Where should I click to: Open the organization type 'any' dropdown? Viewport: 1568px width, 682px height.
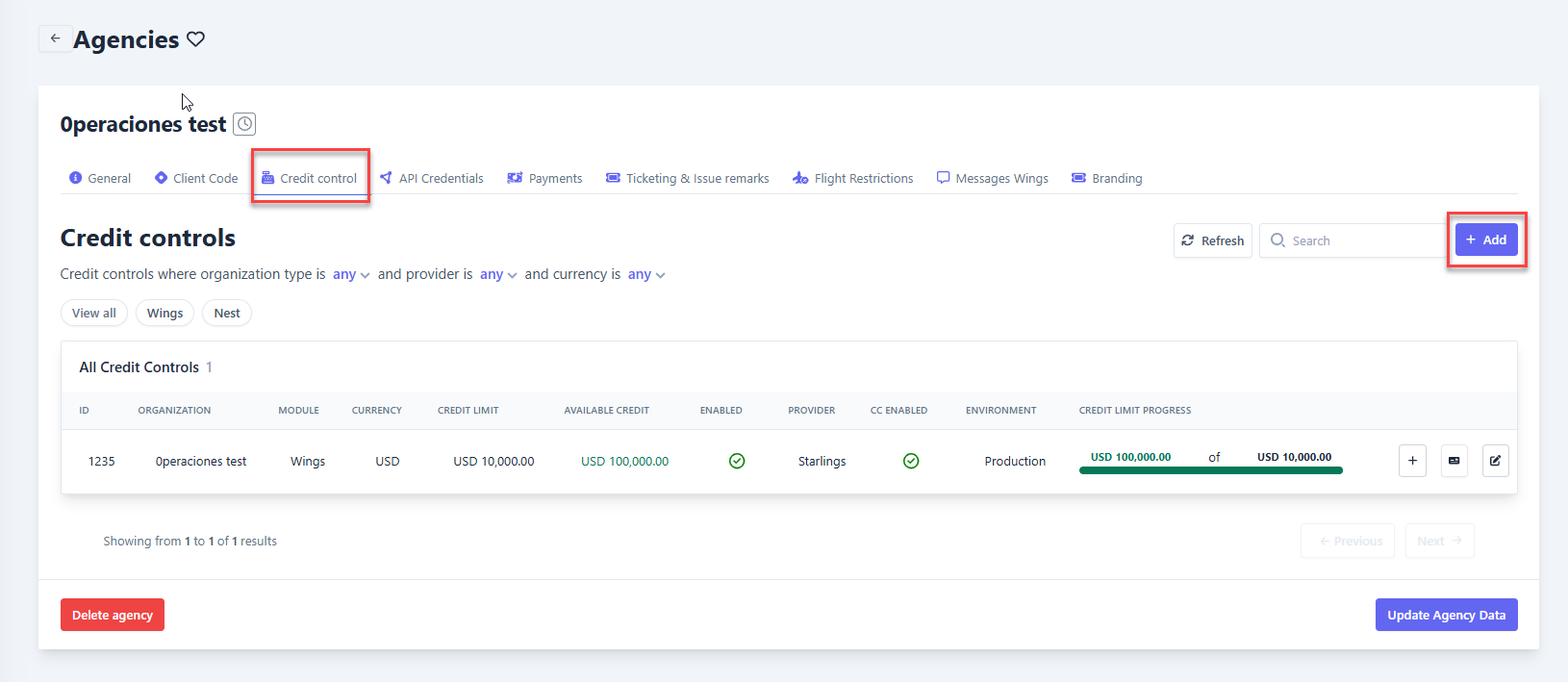coord(351,275)
